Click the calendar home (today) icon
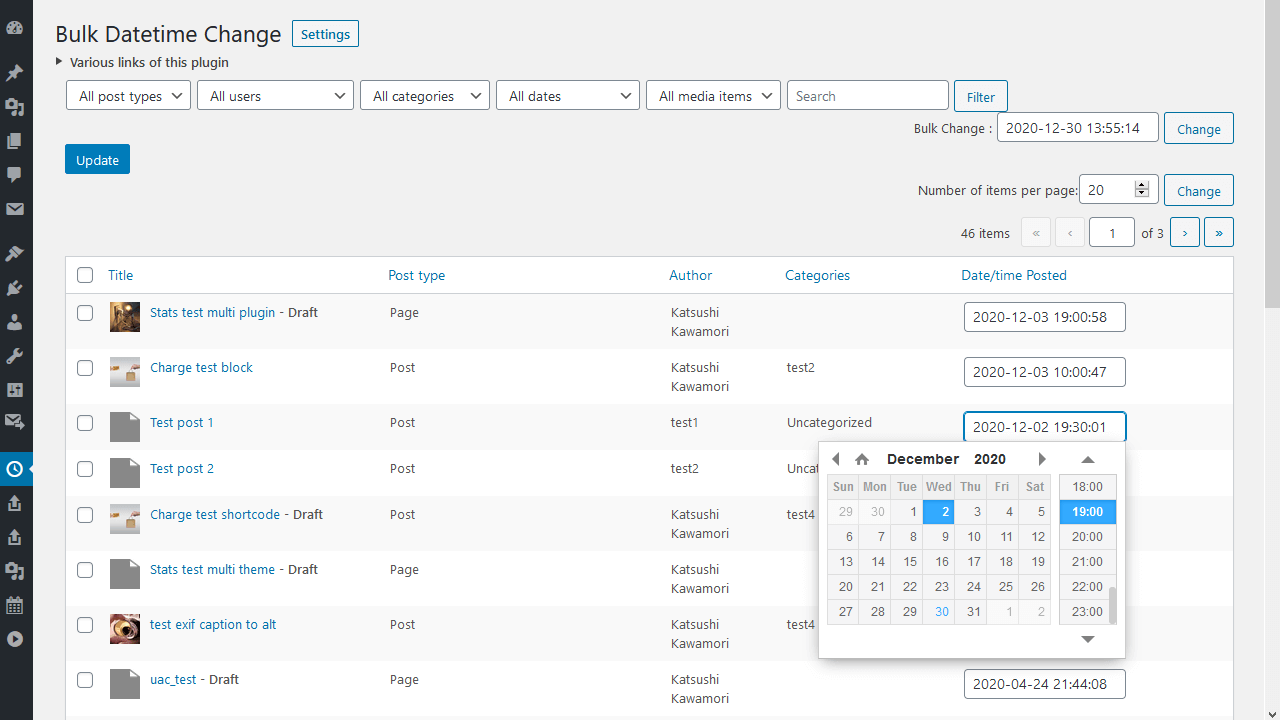The height and width of the screenshot is (720, 1280). tap(862, 459)
